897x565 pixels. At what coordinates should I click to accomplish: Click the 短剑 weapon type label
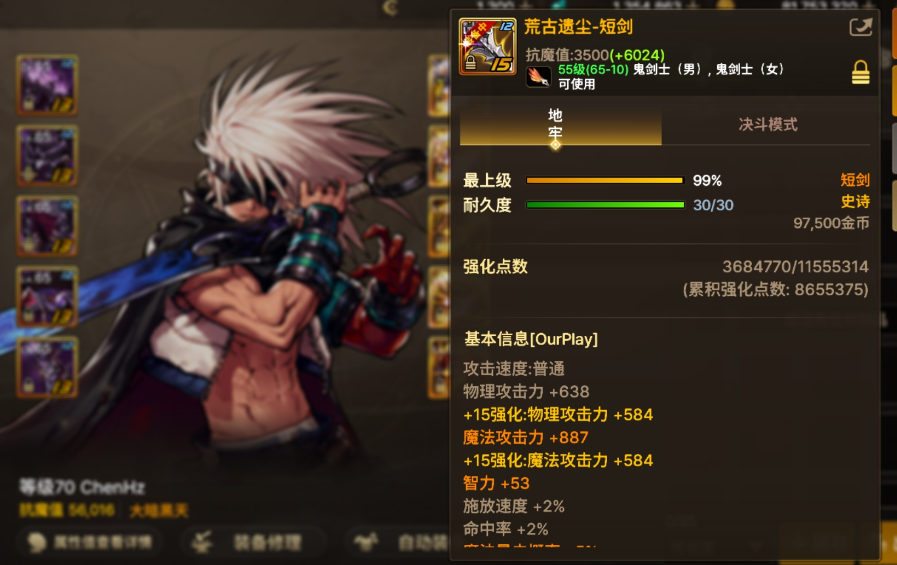855,180
